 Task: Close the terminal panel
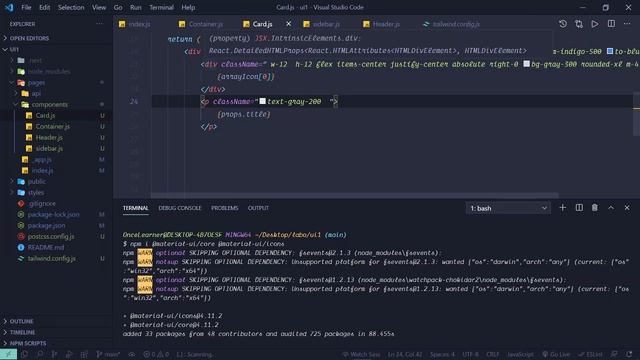pyautogui.click(x=627, y=208)
